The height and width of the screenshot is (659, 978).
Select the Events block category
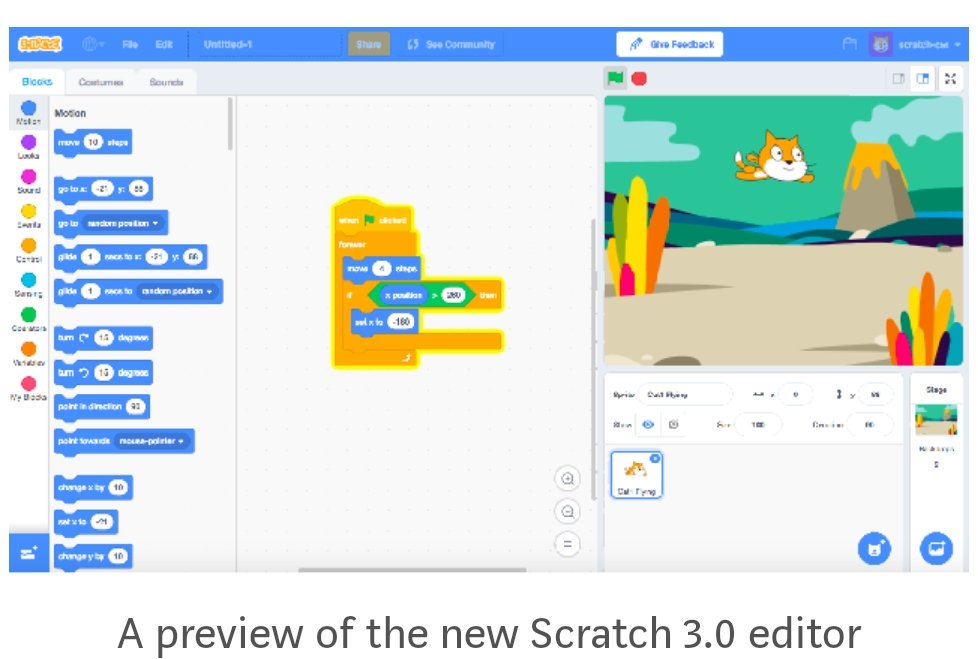[x=28, y=216]
